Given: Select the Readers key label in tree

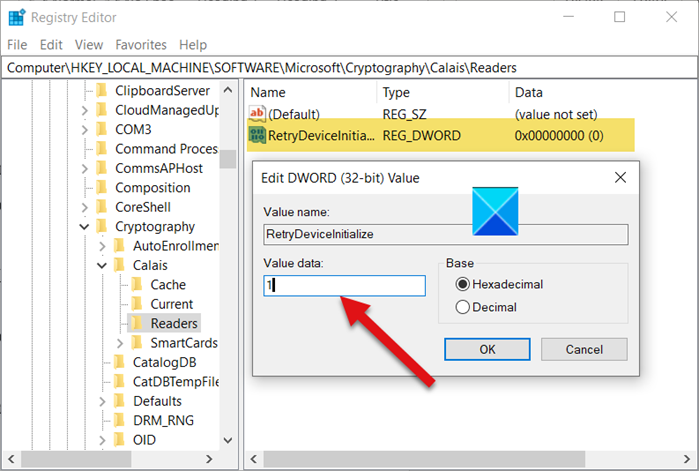Looking at the screenshot, I should pyautogui.click(x=174, y=324).
